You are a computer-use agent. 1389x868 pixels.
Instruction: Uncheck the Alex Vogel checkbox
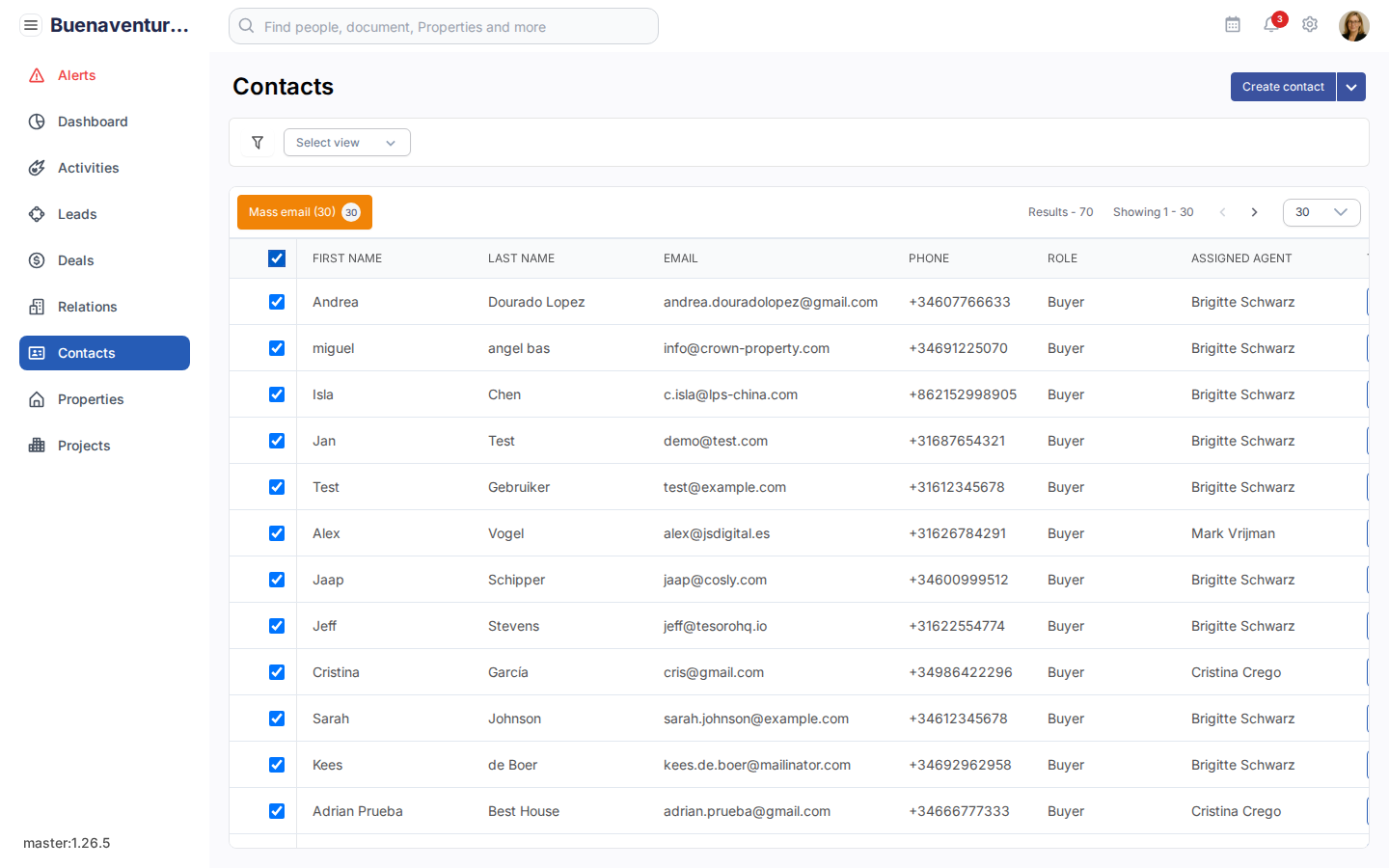277,533
